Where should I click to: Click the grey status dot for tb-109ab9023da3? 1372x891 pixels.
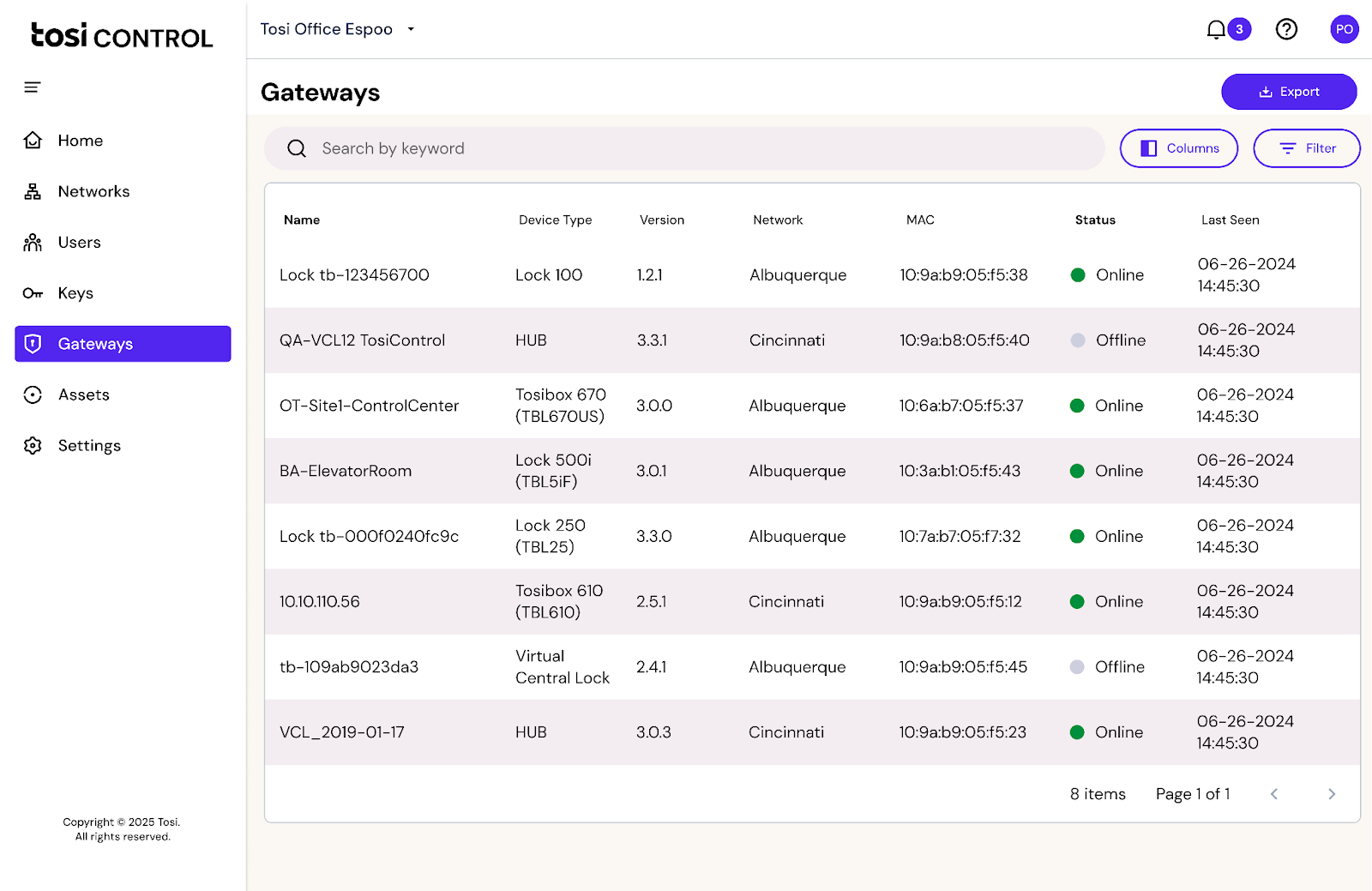tap(1077, 667)
